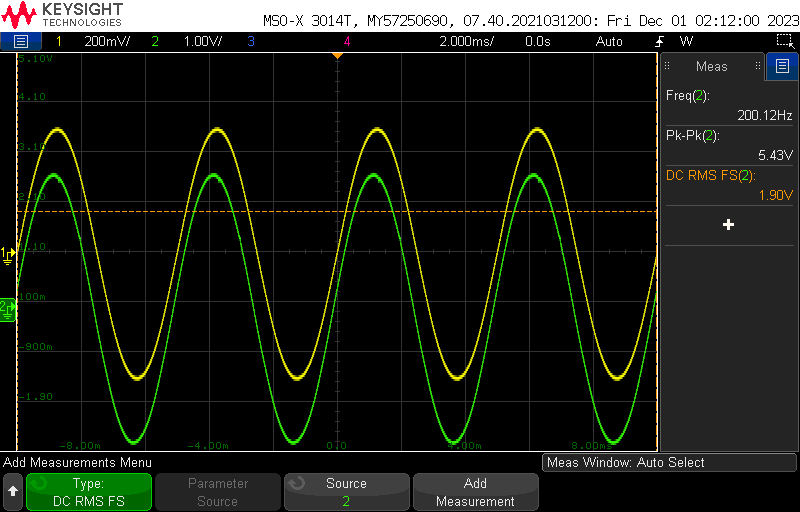
Task: Open the sidebar list icon beside Meas
Action: 782,67
